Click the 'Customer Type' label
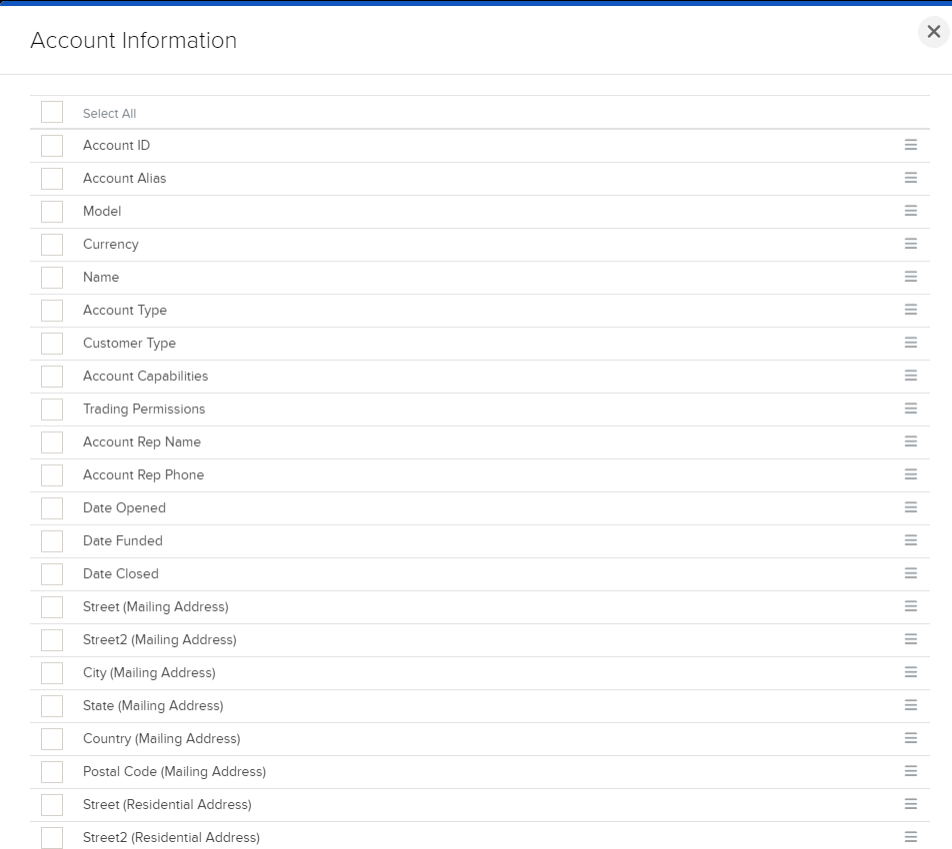Image resolution: width=952 pixels, height=849 pixels. click(129, 343)
